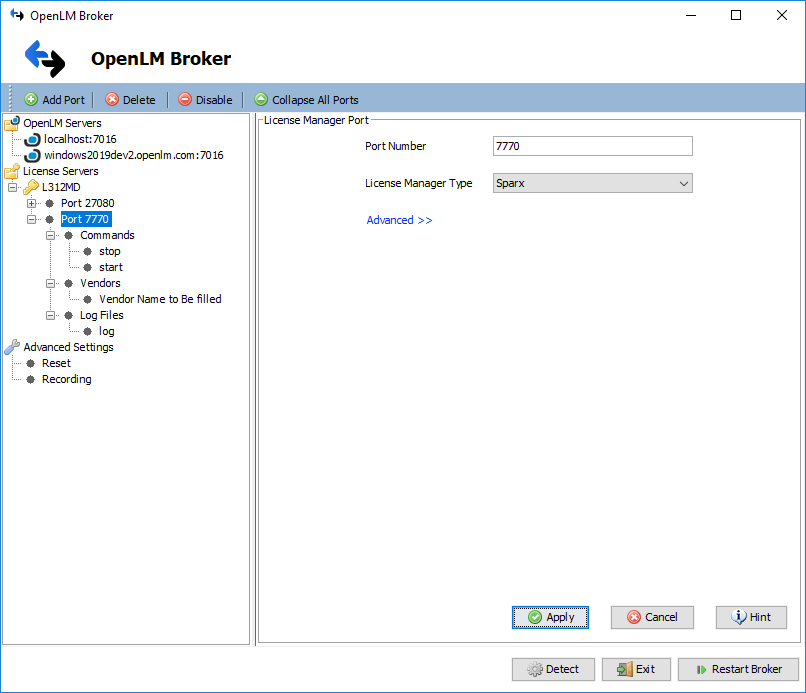
Task: Expand the Port 27080 tree node
Action: click(32, 203)
